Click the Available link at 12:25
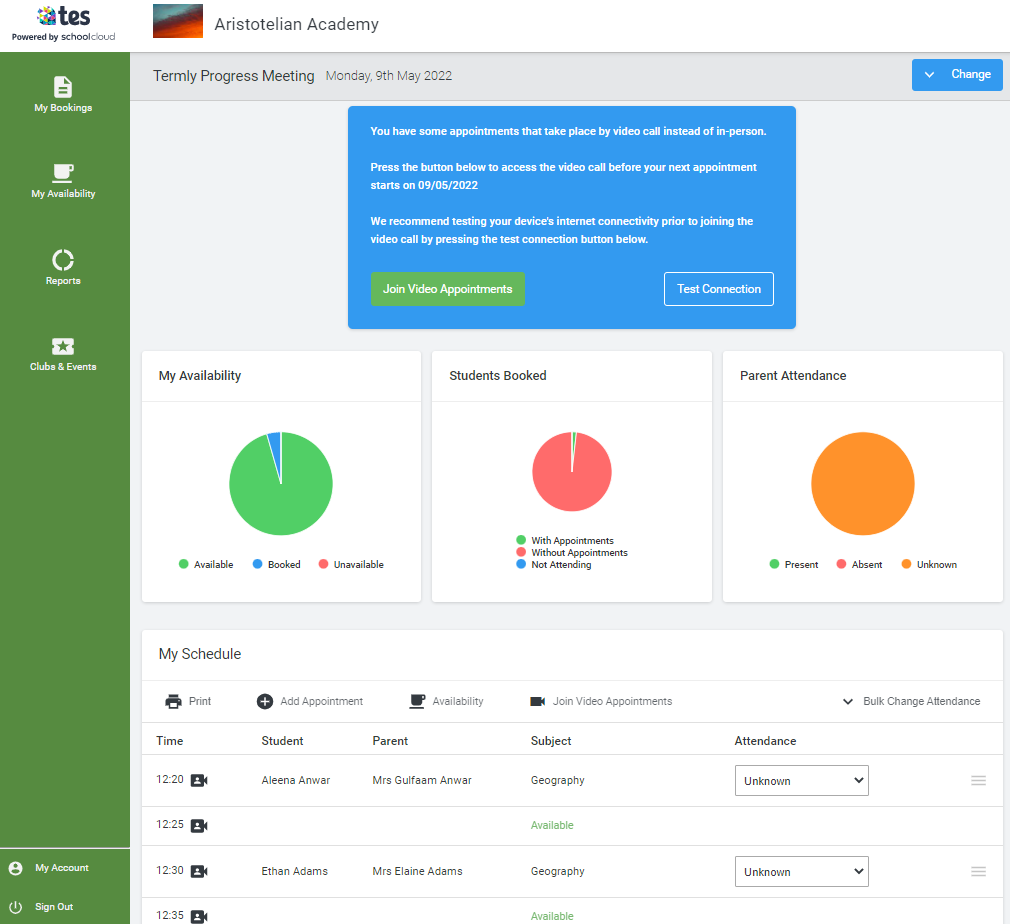 (552, 825)
